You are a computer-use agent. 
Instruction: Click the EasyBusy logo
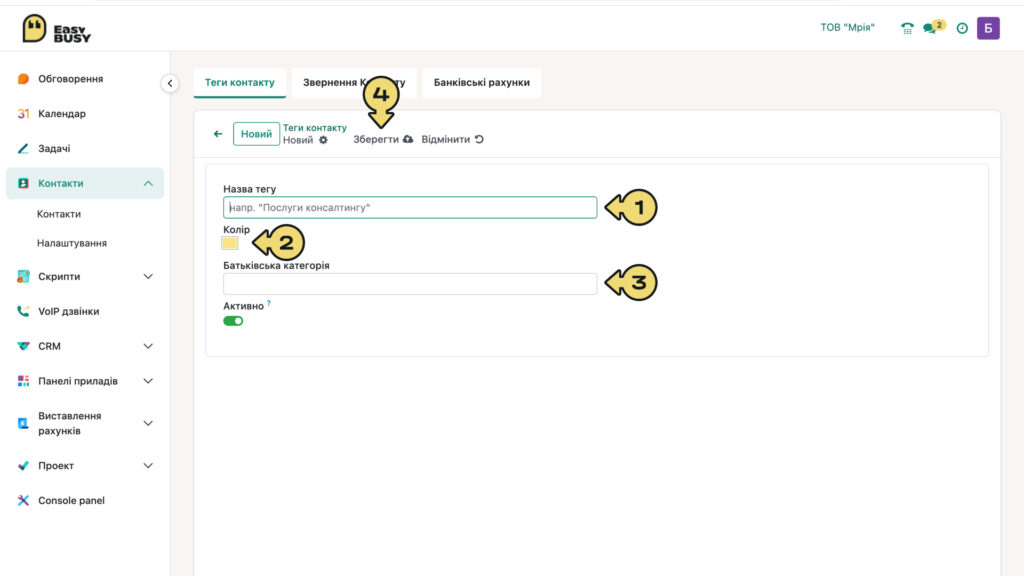click(x=56, y=29)
